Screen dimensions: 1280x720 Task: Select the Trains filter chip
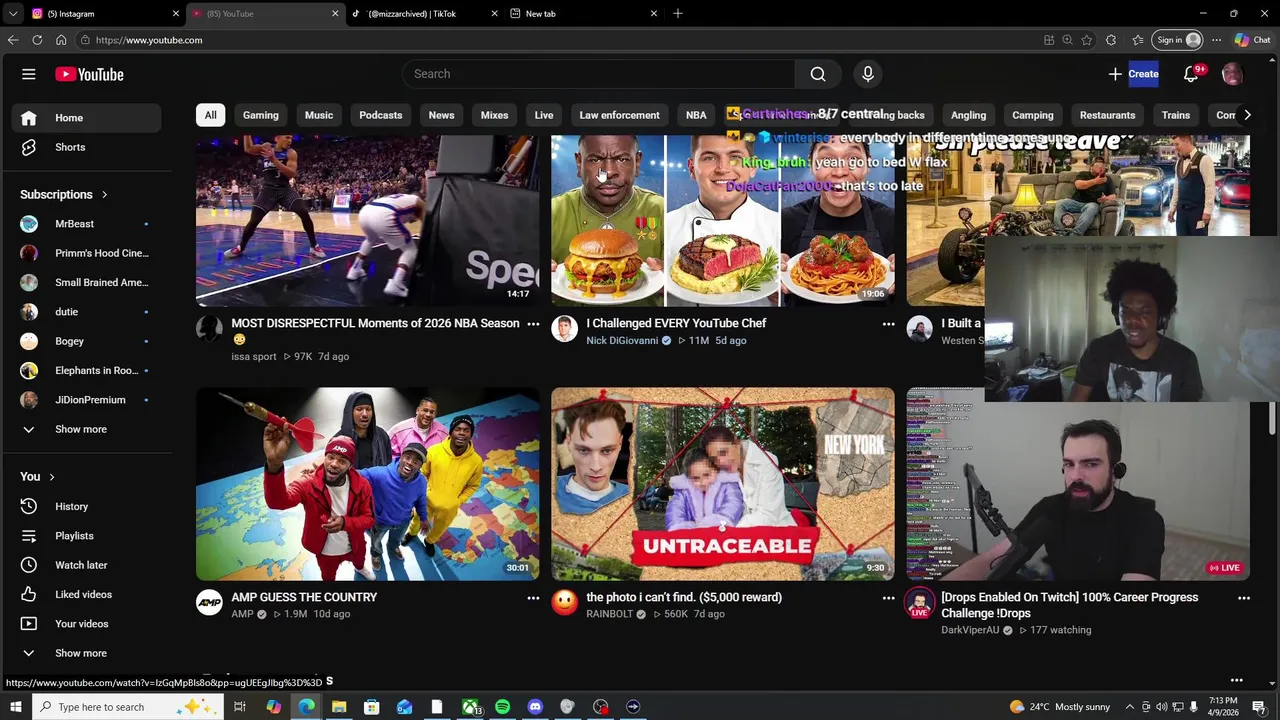[x=1176, y=115]
